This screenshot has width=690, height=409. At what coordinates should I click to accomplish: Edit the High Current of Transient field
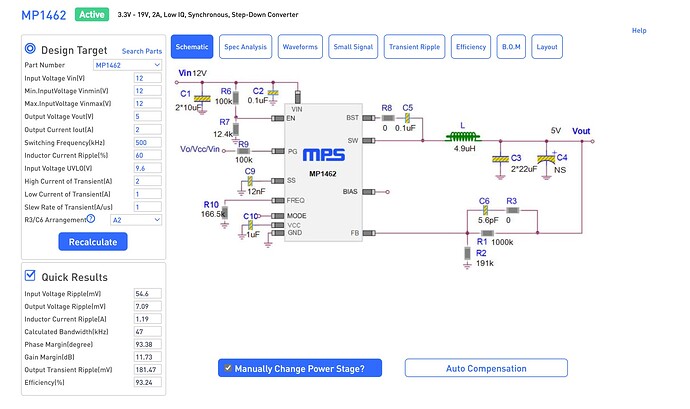pyautogui.click(x=147, y=181)
